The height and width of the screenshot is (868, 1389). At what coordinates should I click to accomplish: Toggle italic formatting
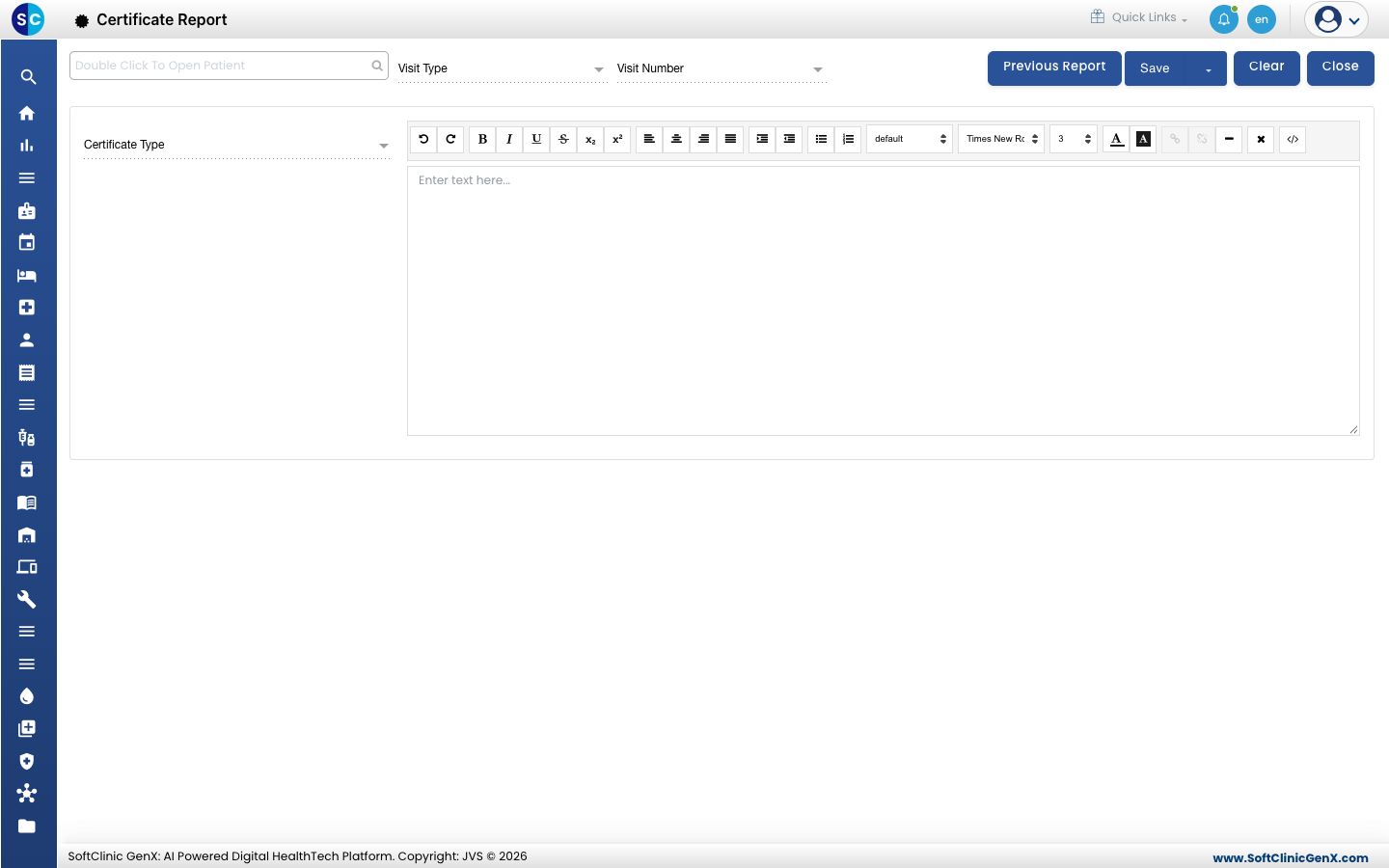tap(509, 139)
